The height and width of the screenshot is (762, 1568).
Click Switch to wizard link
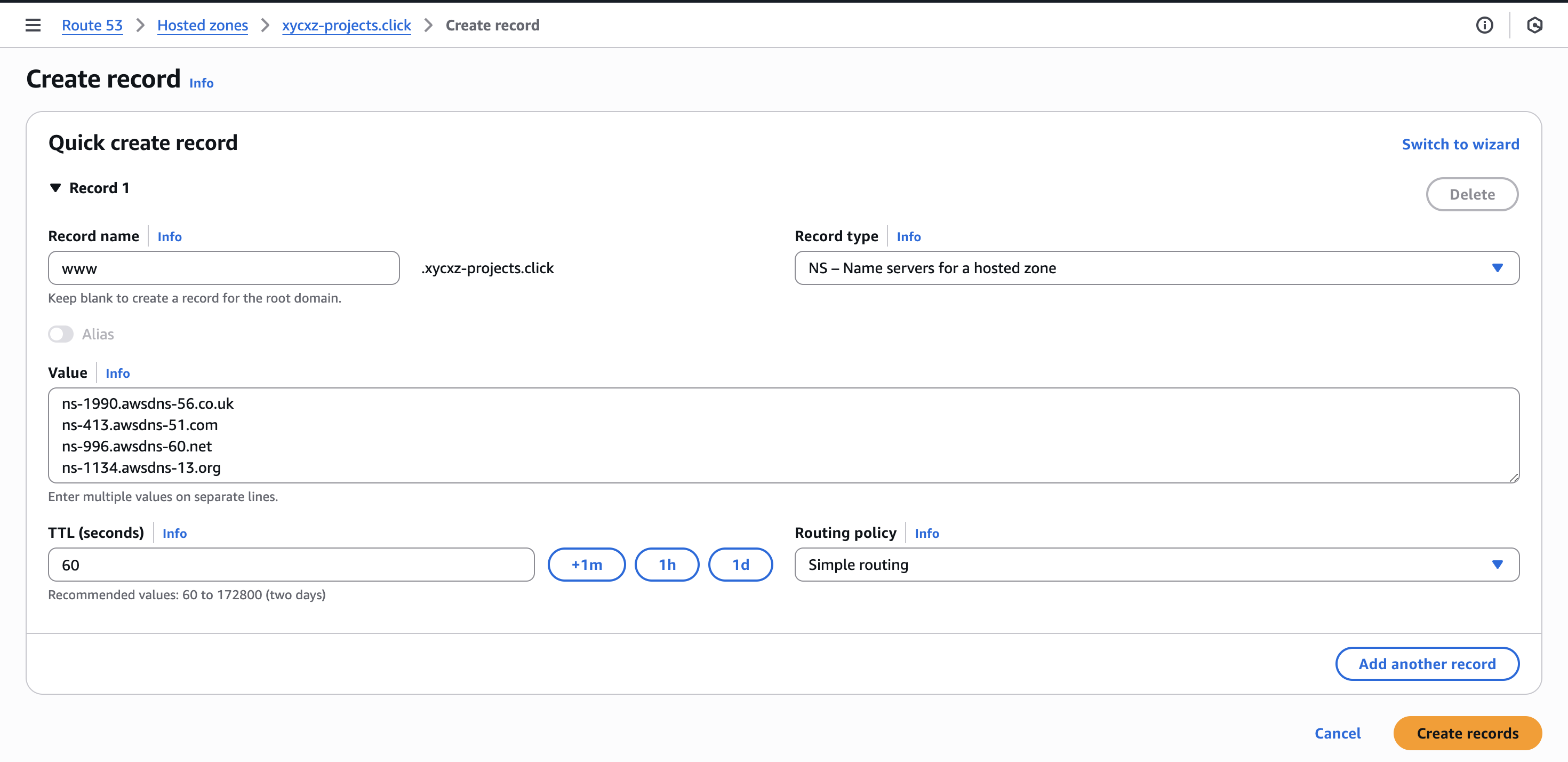click(x=1460, y=145)
